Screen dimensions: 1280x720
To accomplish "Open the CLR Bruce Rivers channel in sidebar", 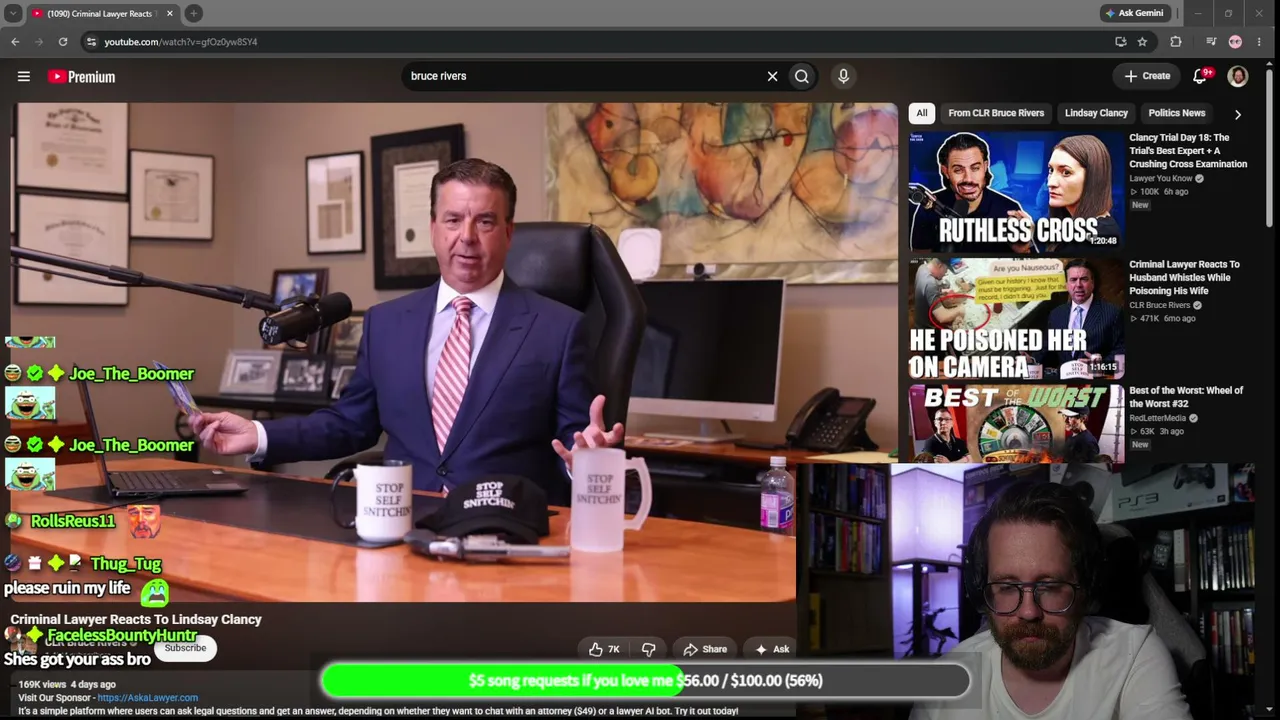I will (x=1160, y=305).
